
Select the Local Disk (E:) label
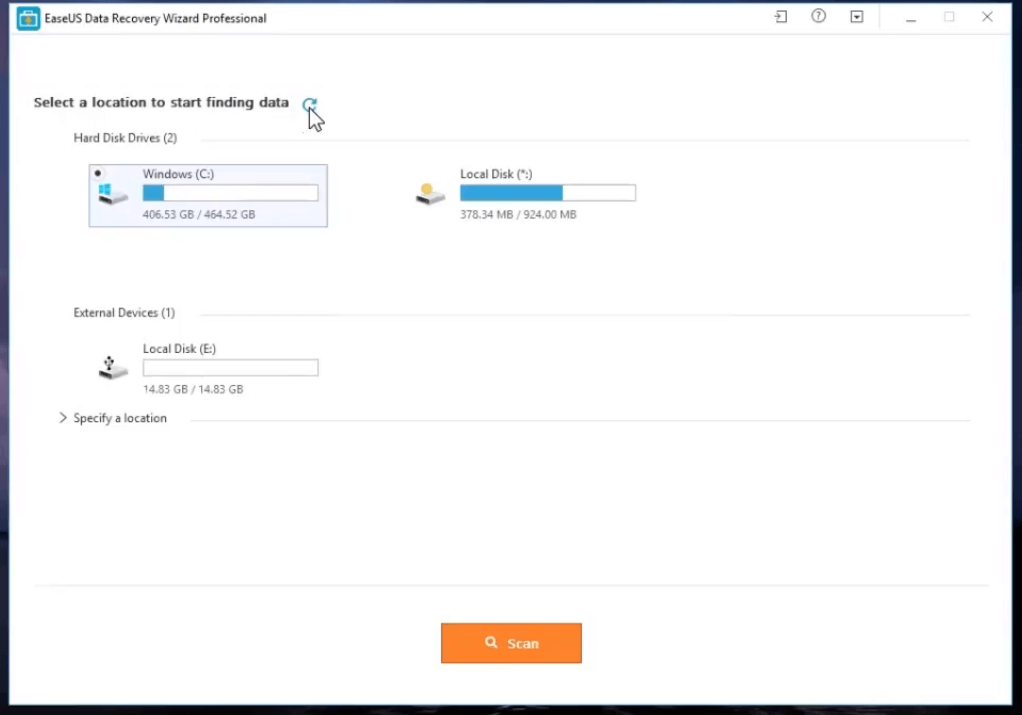pos(179,349)
